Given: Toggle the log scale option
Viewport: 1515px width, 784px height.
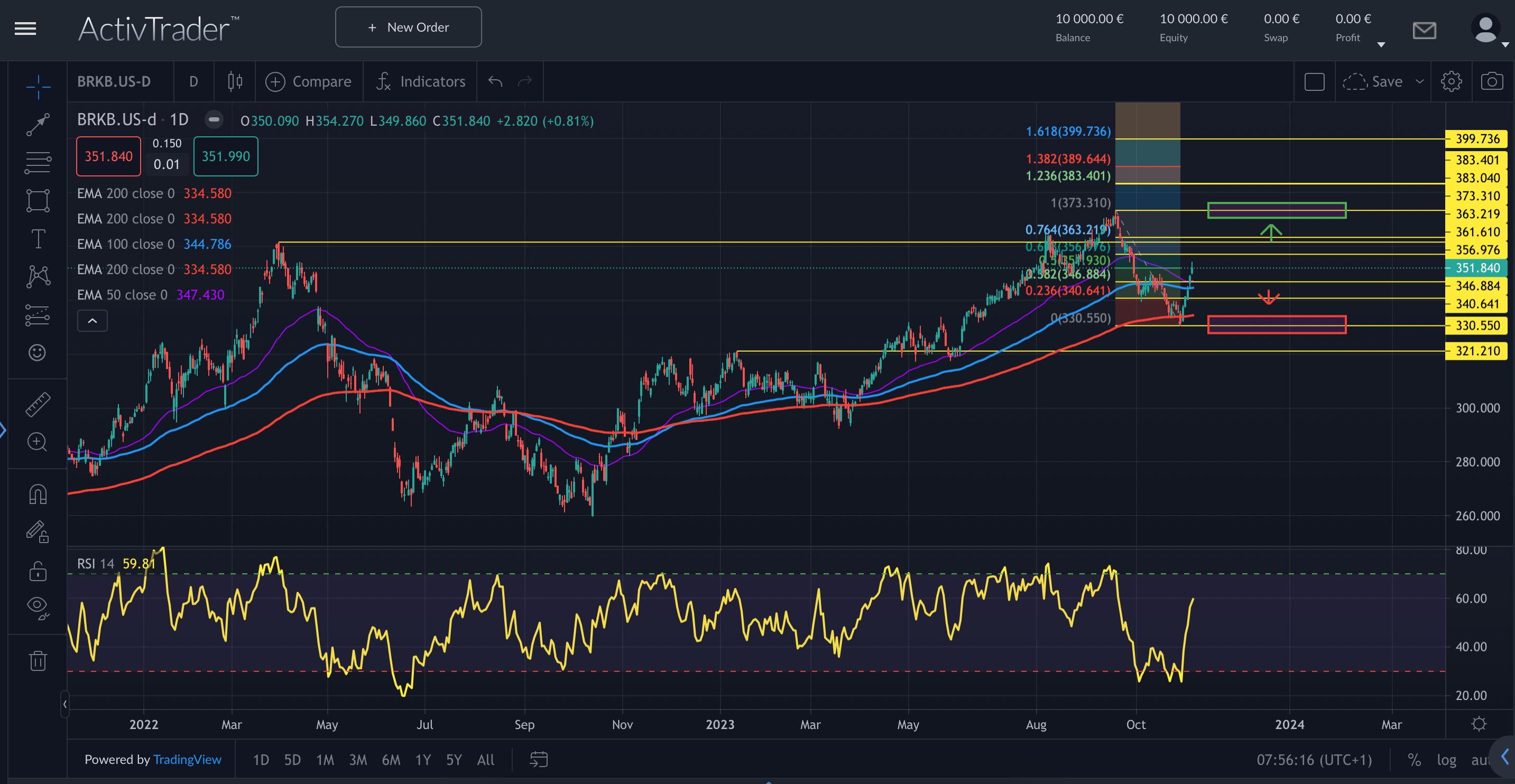Looking at the screenshot, I should click(x=1446, y=760).
